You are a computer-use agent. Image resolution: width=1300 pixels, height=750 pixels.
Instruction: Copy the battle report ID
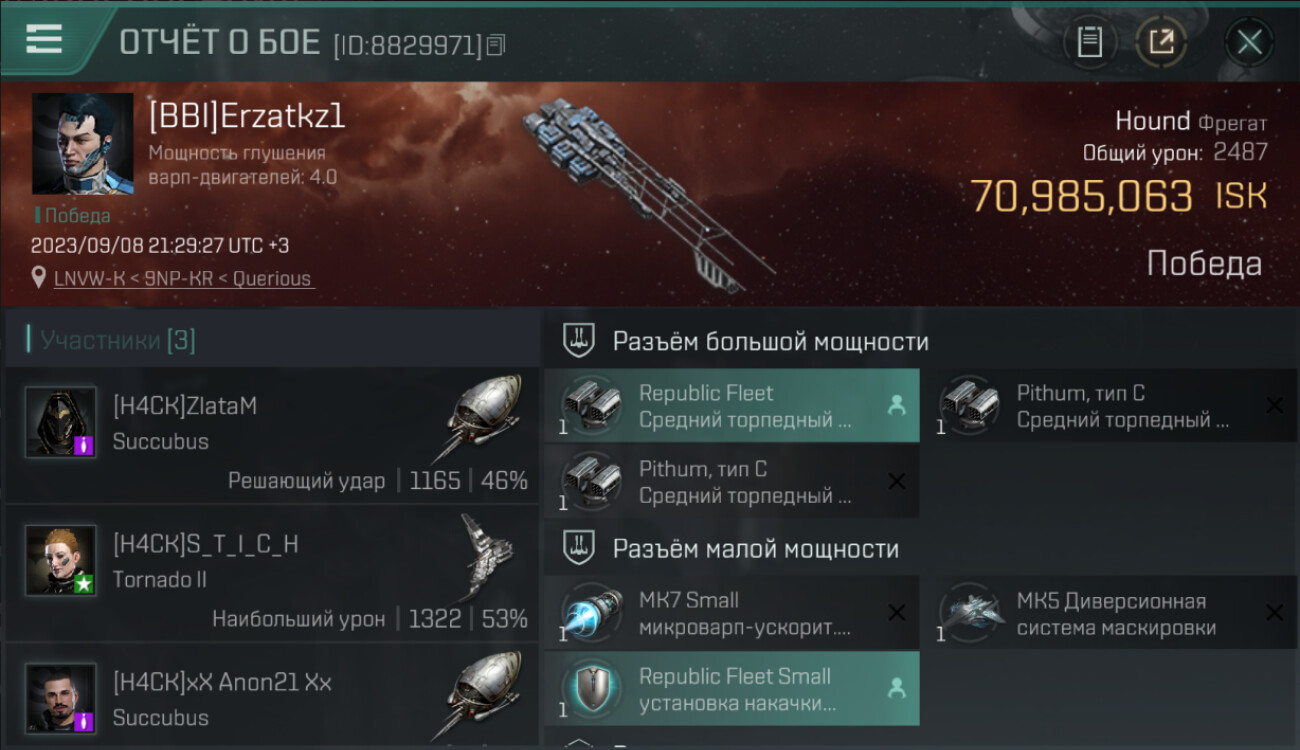click(497, 44)
